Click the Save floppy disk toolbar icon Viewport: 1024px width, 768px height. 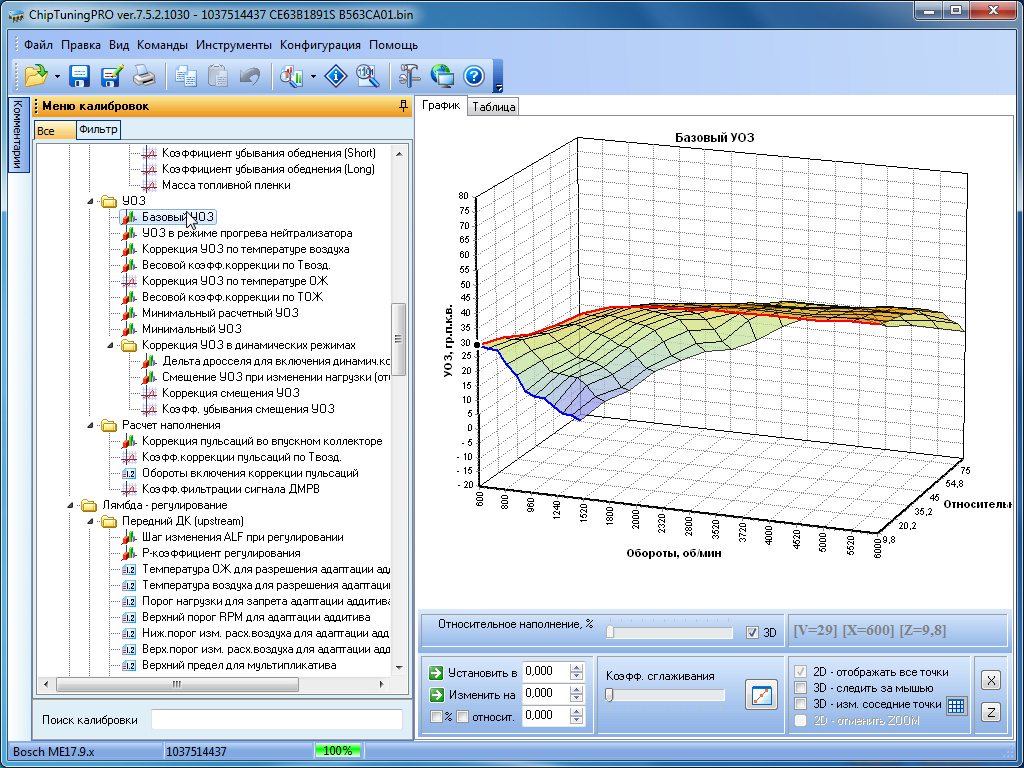(80, 76)
